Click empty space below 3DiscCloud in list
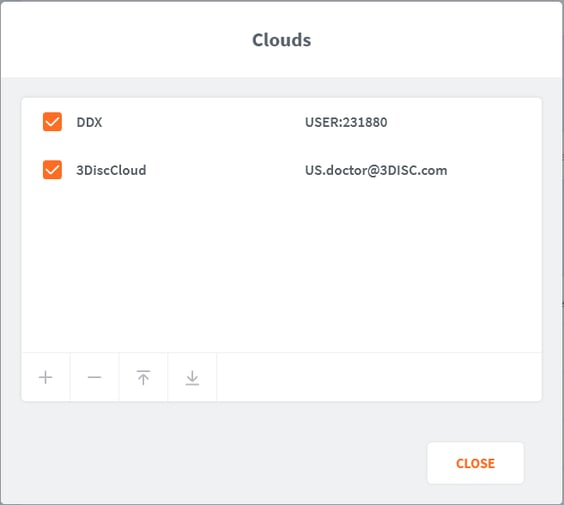The height and width of the screenshot is (505, 564). click(282, 266)
